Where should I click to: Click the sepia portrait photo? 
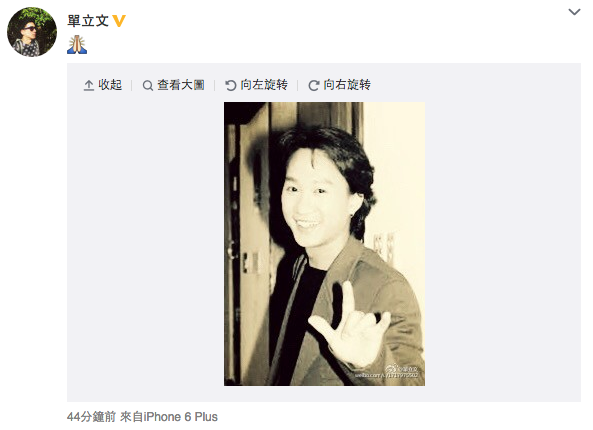tap(324, 244)
